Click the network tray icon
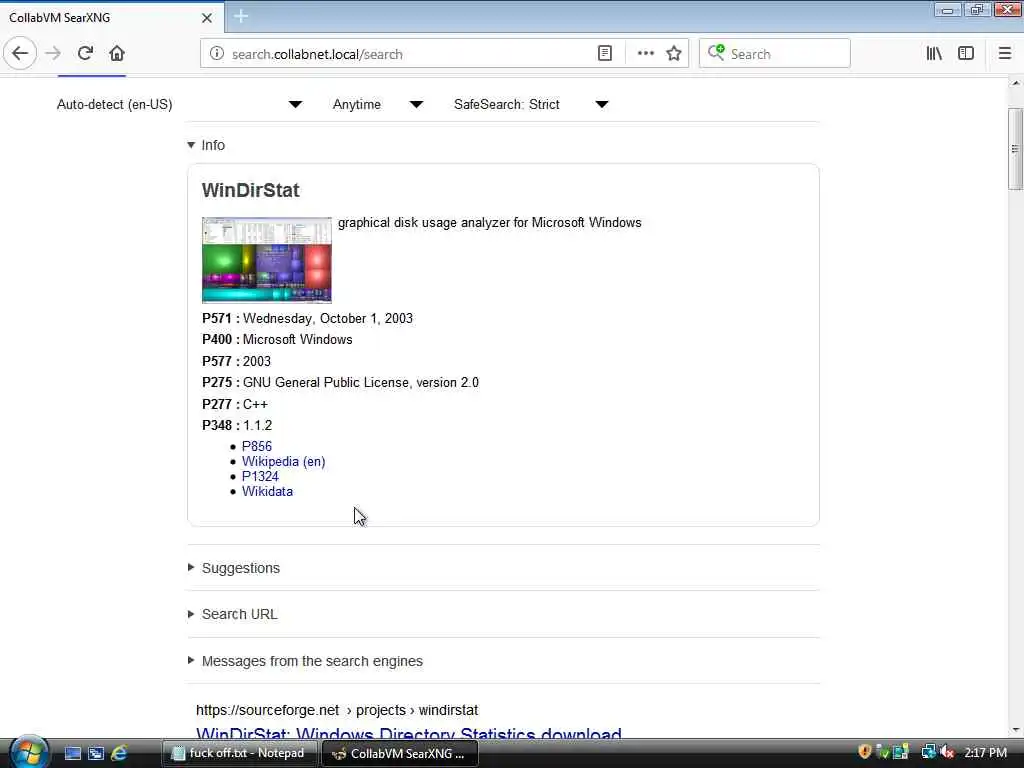Image resolution: width=1024 pixels, height=768 pixels. click(x=928, y=752)
